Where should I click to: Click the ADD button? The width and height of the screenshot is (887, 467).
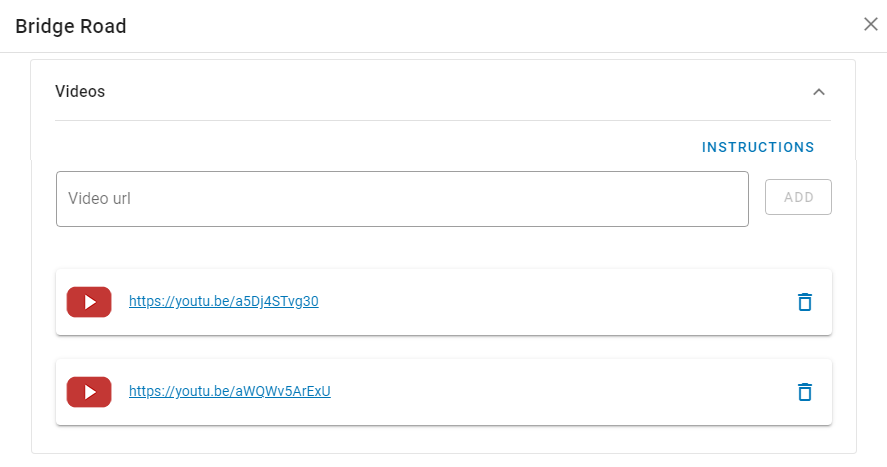(x=798, y=197)
